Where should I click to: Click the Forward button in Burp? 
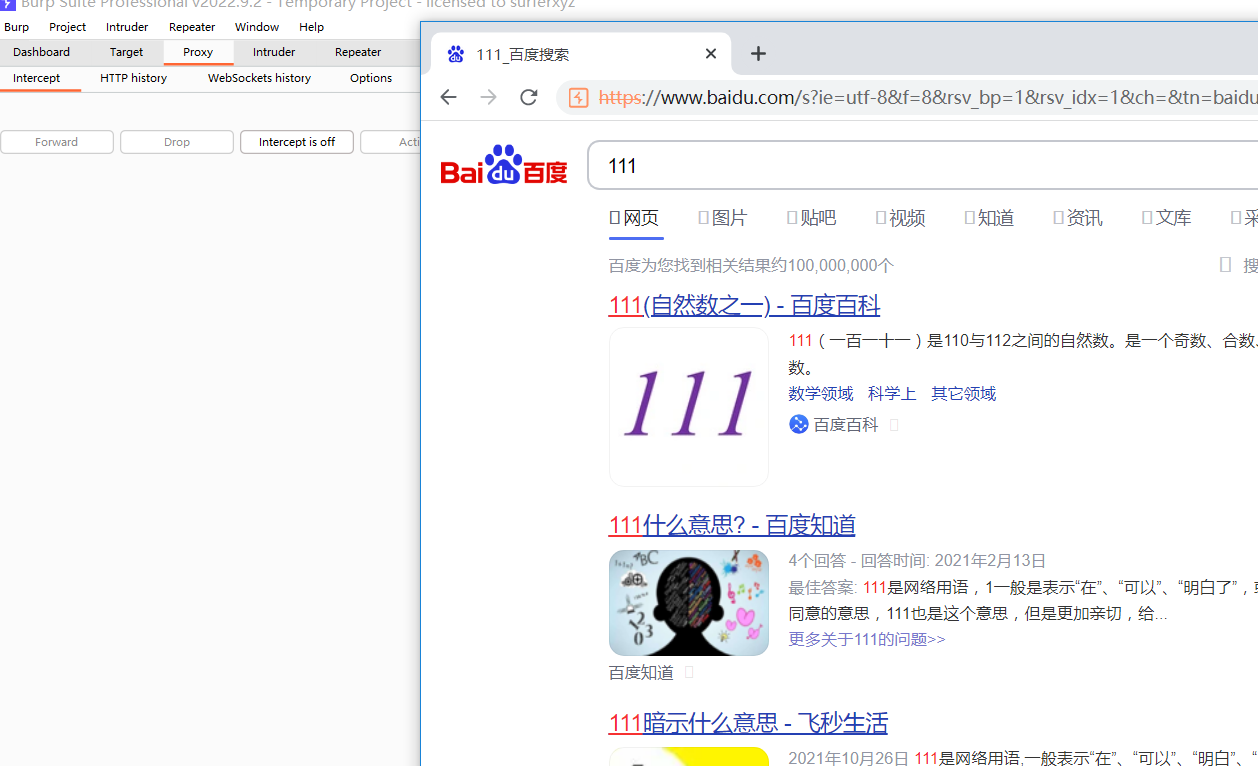point(57,142)
